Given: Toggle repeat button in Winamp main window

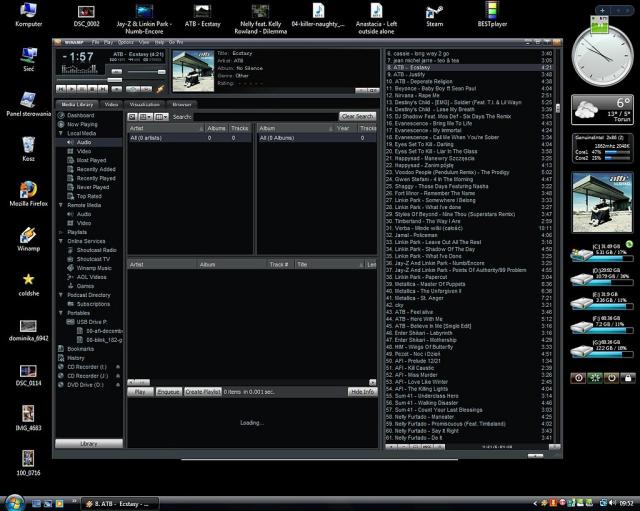Looking at the screenshot, I should 147,89.
